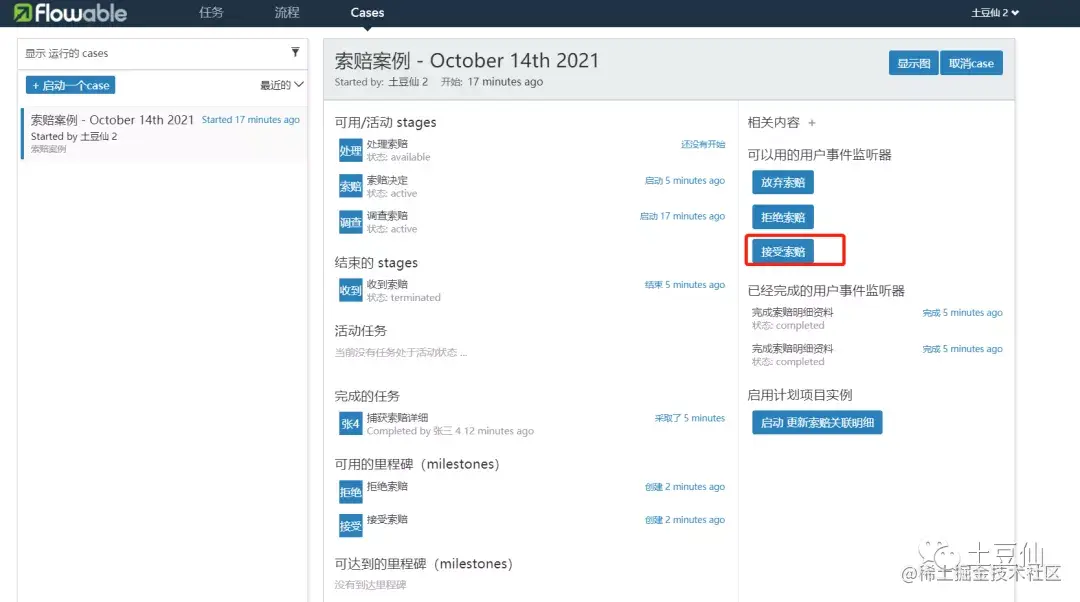Click the 显示 运行的 cases filter field
The image size is (1080, 602).
coord(163,53)
